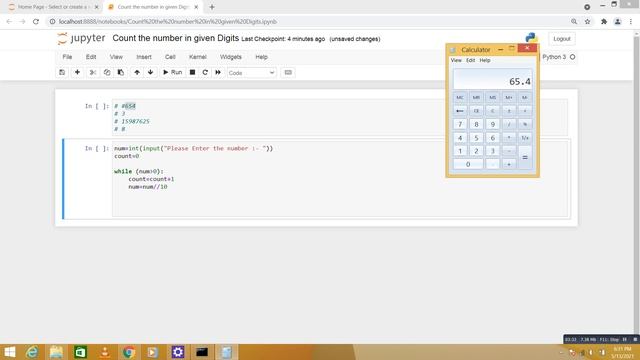Click the Calculator CE button

click(476, 111)
